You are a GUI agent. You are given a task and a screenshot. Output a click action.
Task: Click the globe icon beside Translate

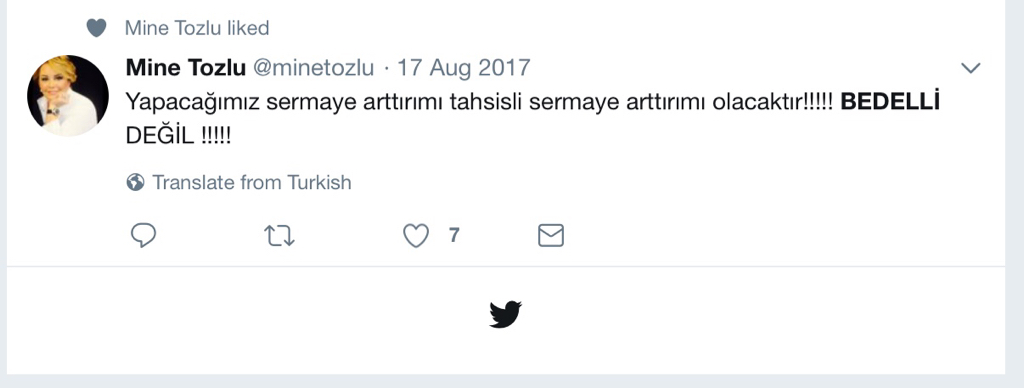(x=135, y=182)
